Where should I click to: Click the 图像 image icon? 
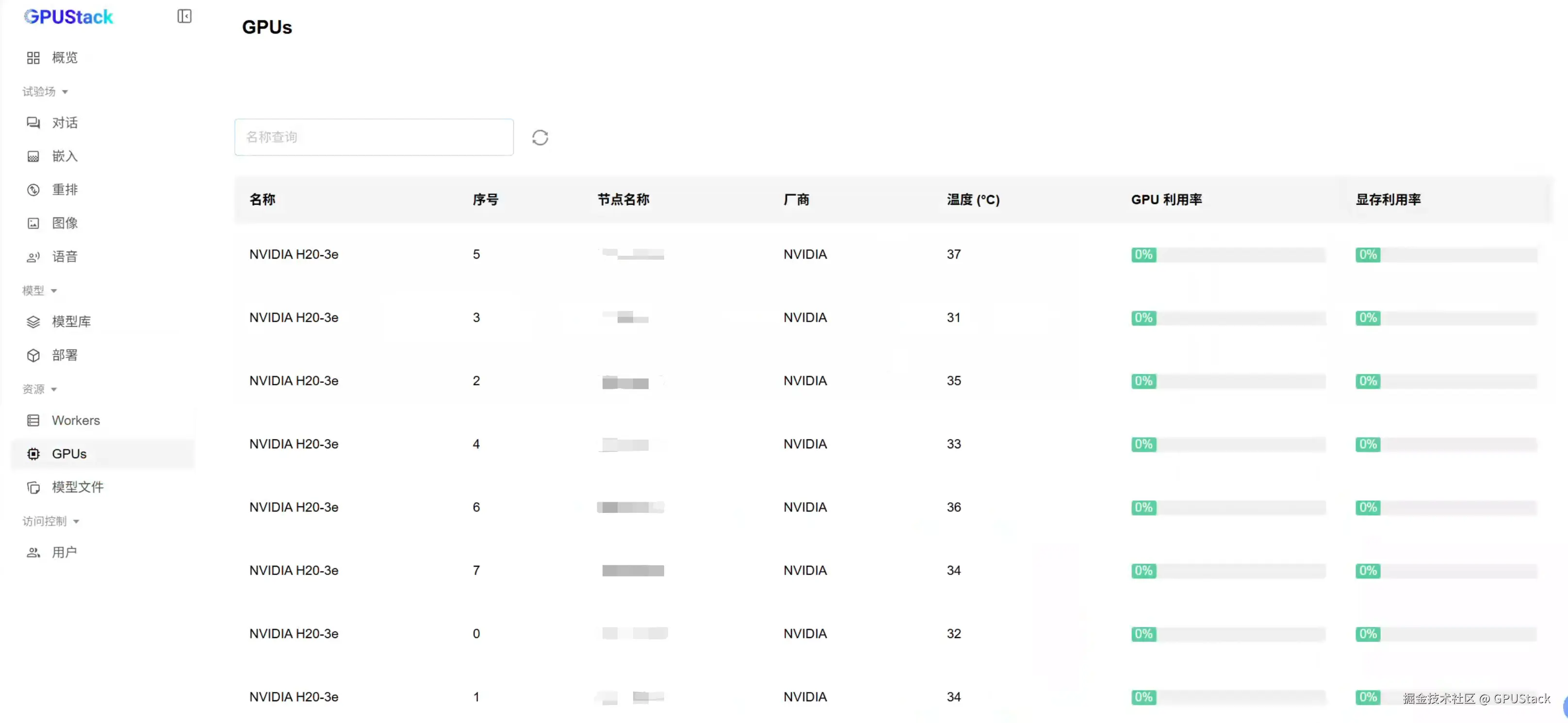tap(33, 223)
